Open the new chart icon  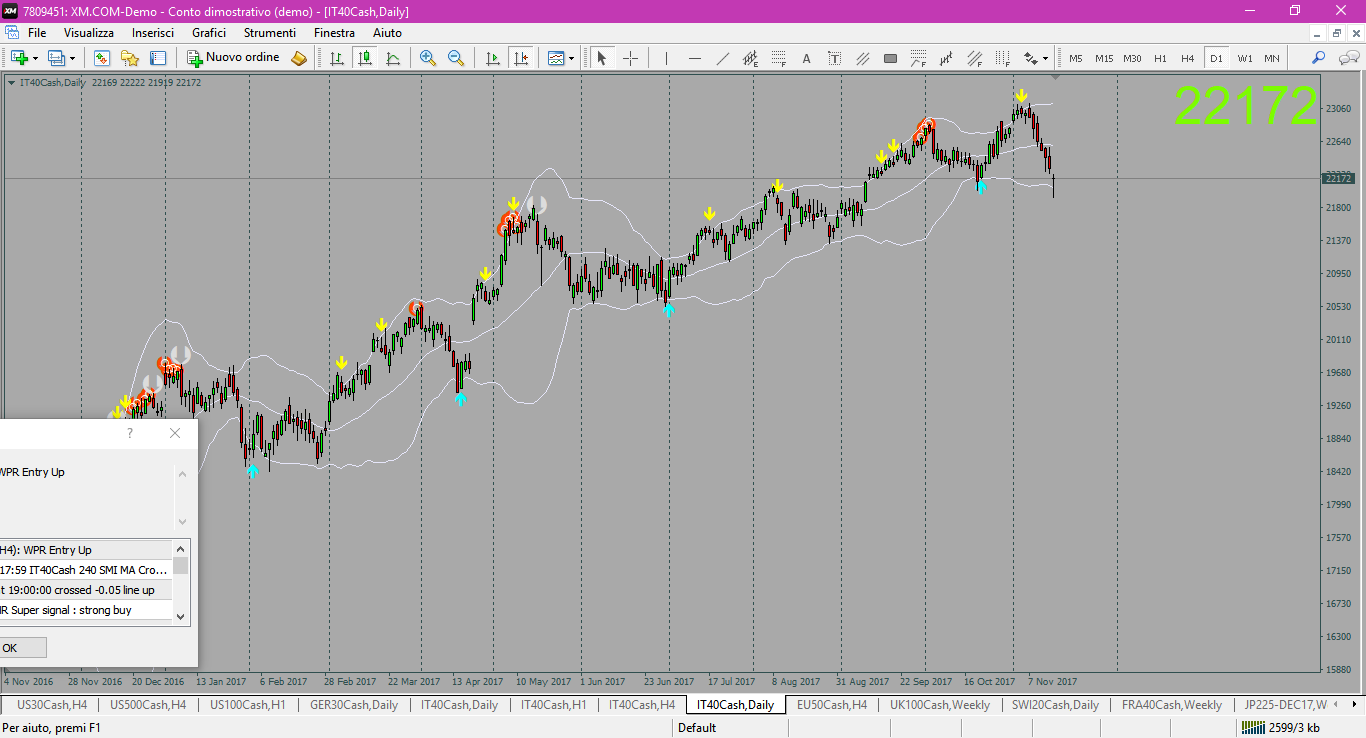19,58
